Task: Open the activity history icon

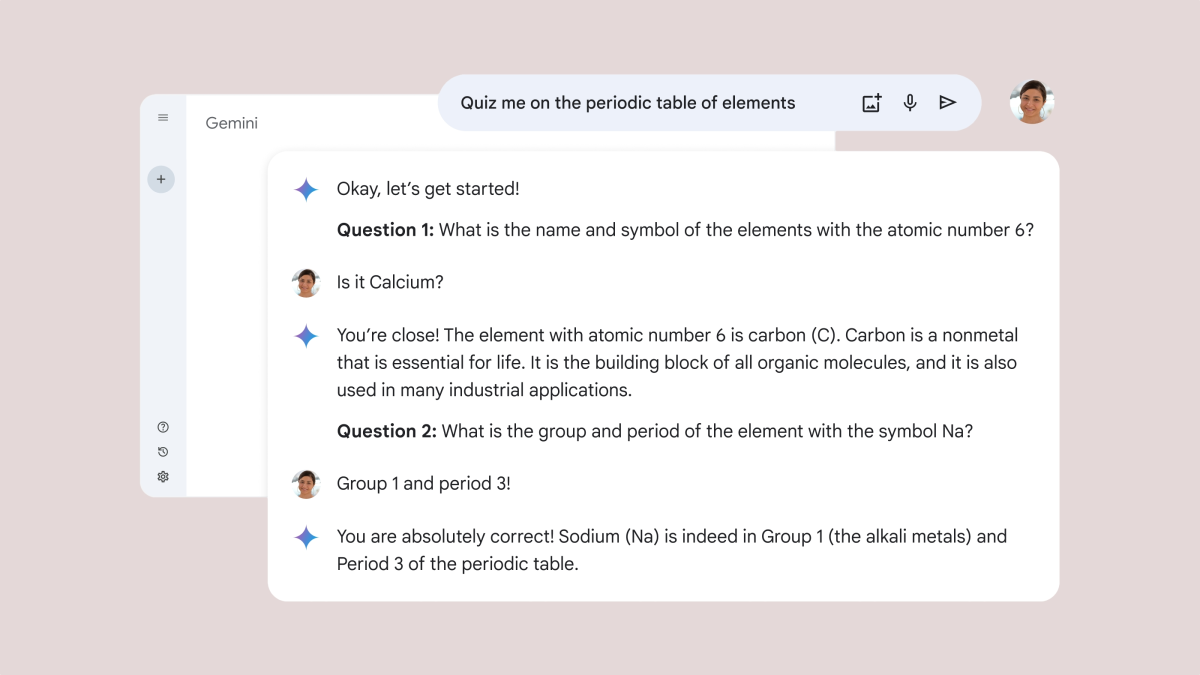Action: point(163,452)
